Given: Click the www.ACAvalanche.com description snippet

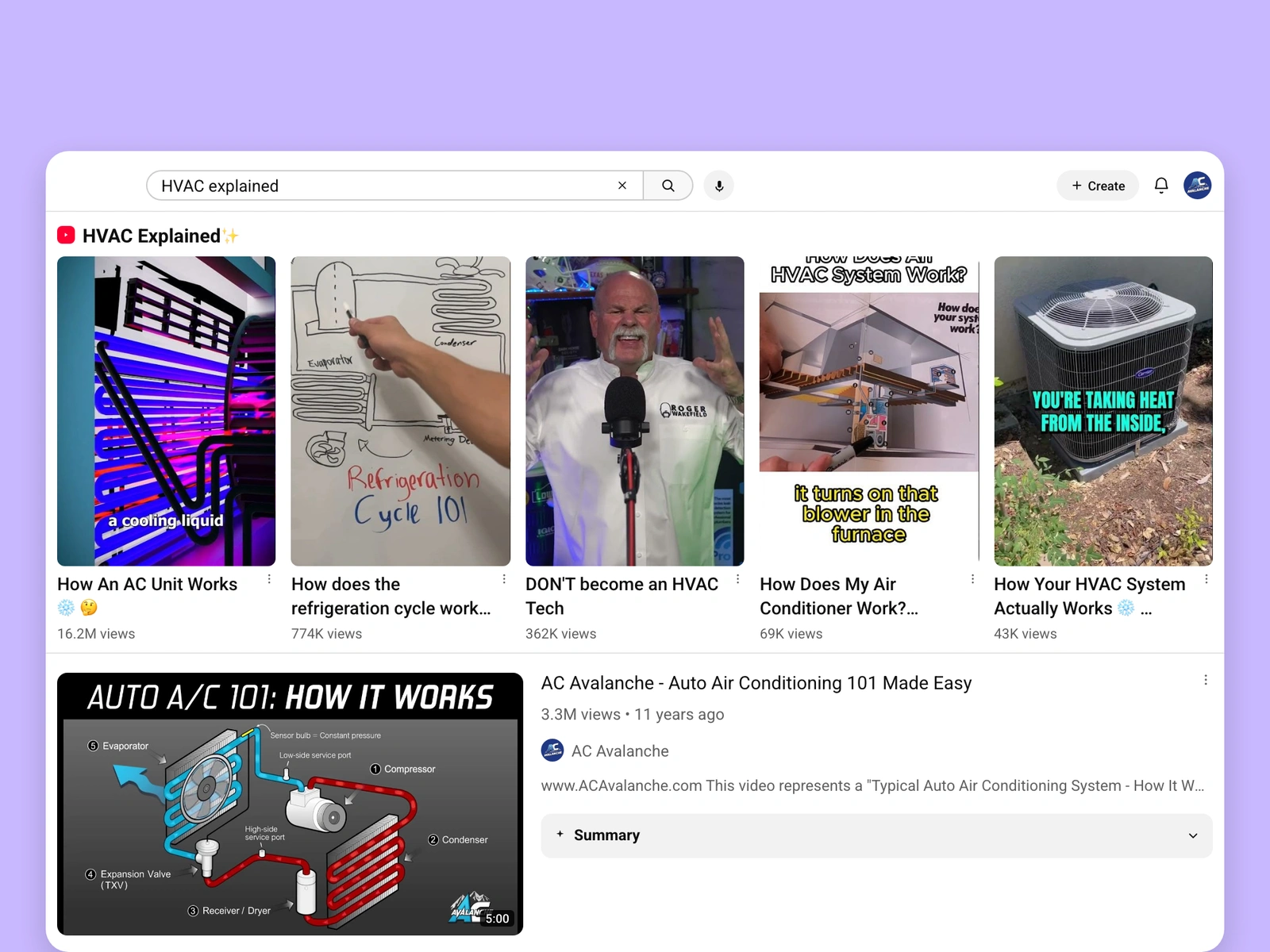Looking at the screenshot, I should (873, 785).
